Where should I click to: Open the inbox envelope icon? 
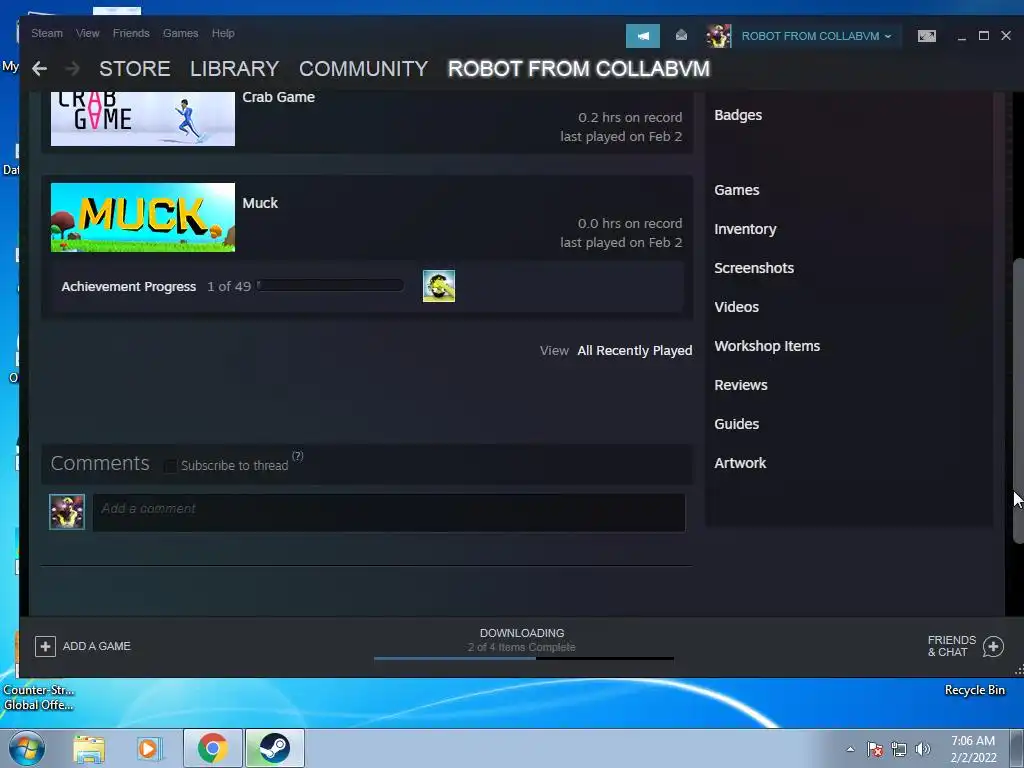coord(681,35)
